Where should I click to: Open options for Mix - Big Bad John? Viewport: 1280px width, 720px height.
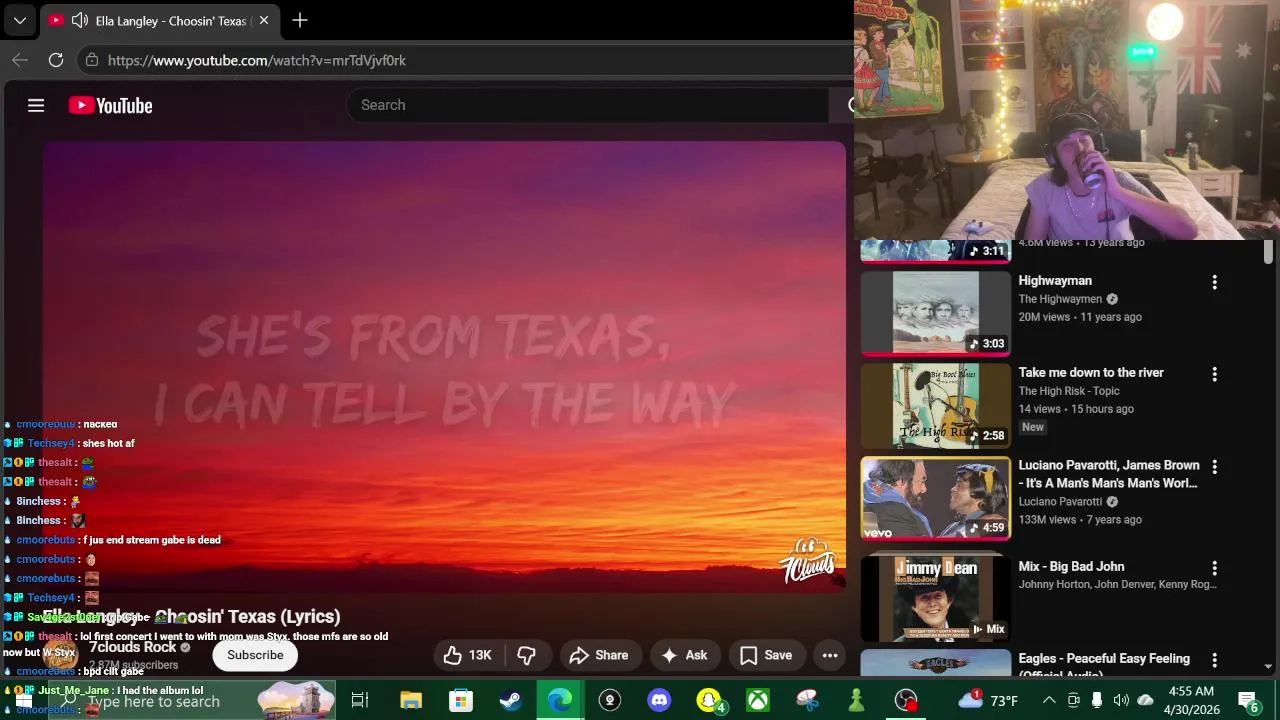[x=1214, y=568]
